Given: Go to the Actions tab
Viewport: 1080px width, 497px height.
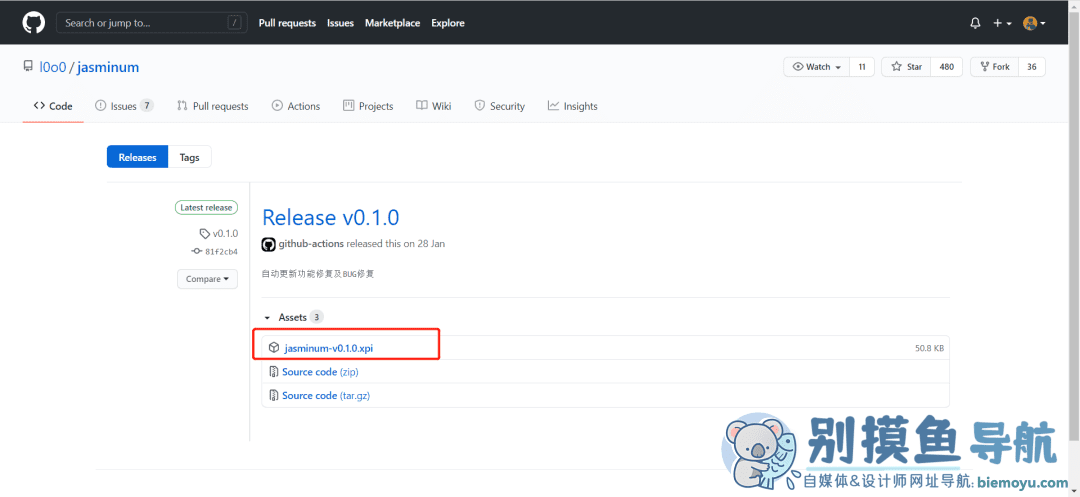Looking at the screenshot, I should click(x=296, y=106).
